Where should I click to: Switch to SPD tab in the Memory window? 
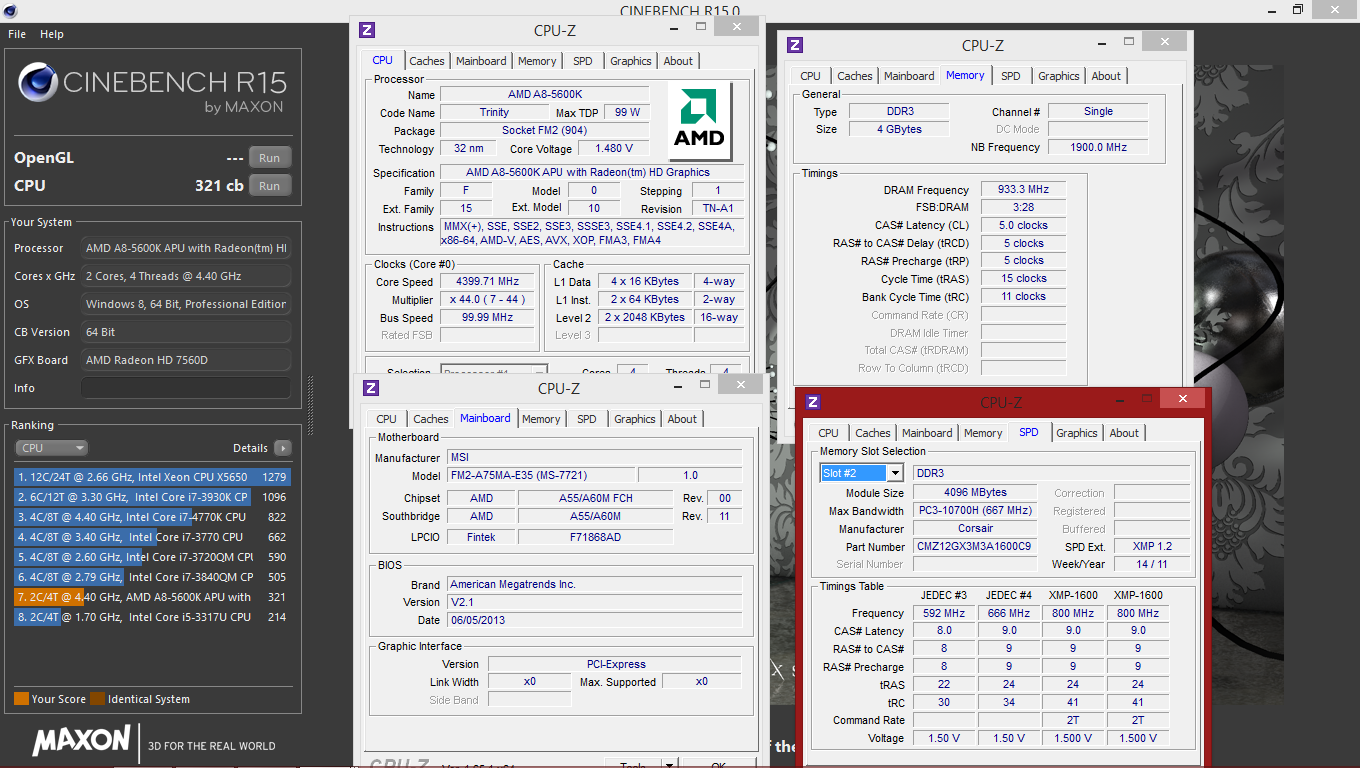pyautogui.click(x=1011, y=76)
